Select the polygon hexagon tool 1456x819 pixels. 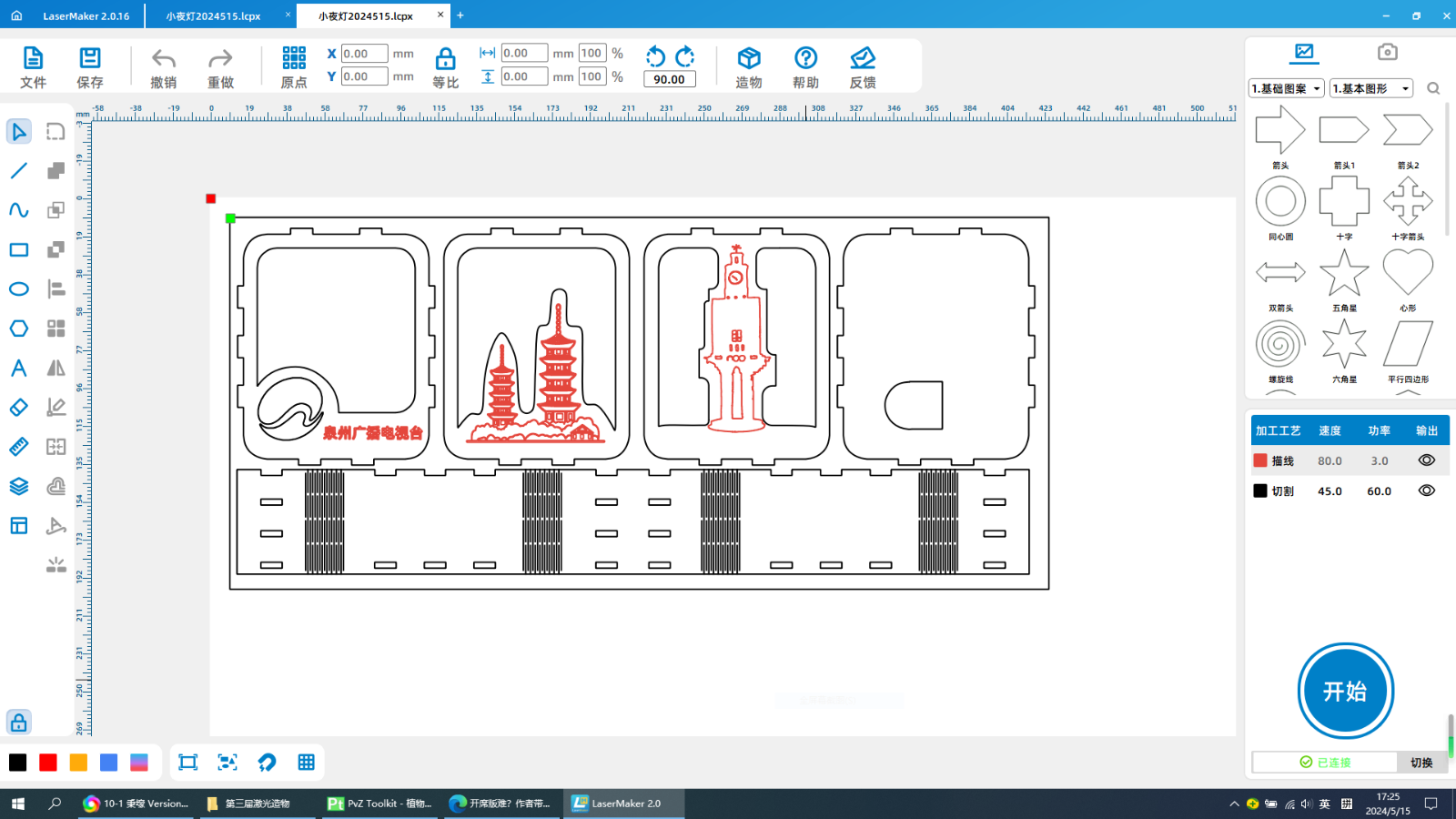point(18,329)
